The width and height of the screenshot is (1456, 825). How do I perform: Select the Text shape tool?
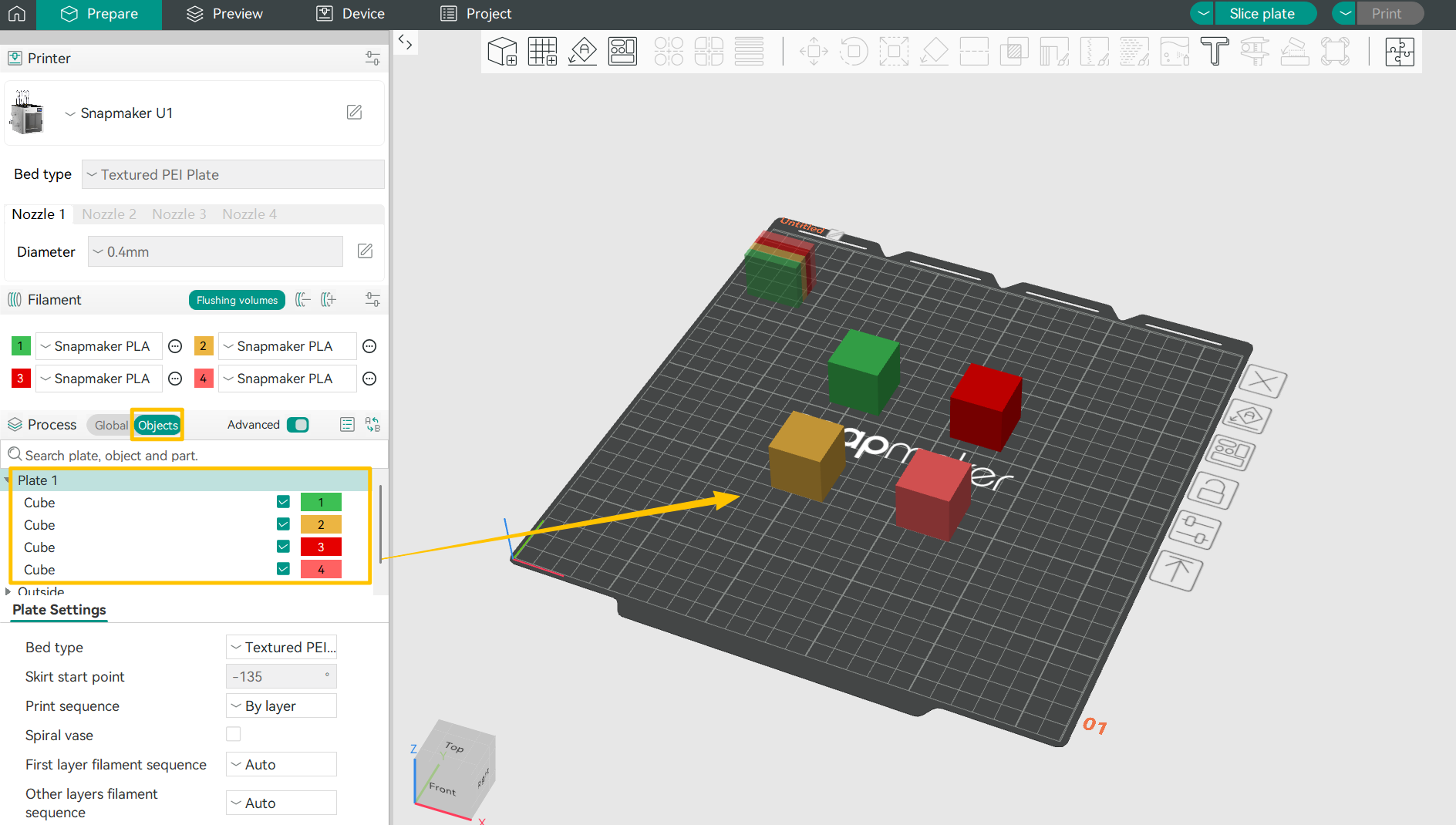(x=1214, y=52)
